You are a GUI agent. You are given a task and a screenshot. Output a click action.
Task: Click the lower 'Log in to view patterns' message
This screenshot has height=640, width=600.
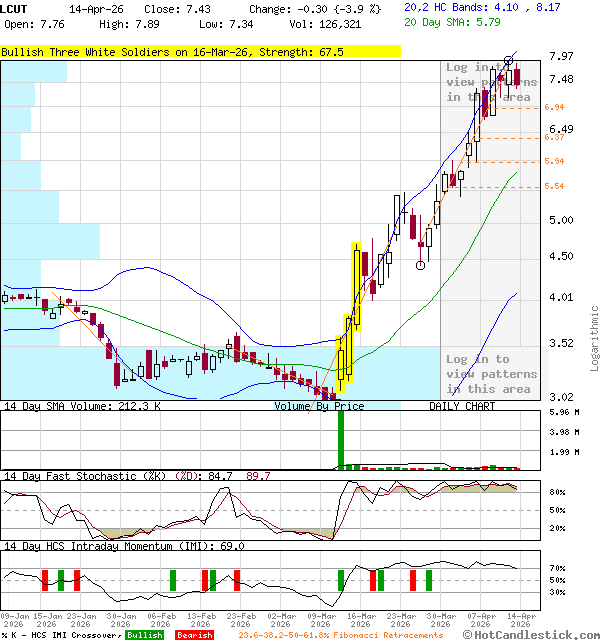point(491,374)
